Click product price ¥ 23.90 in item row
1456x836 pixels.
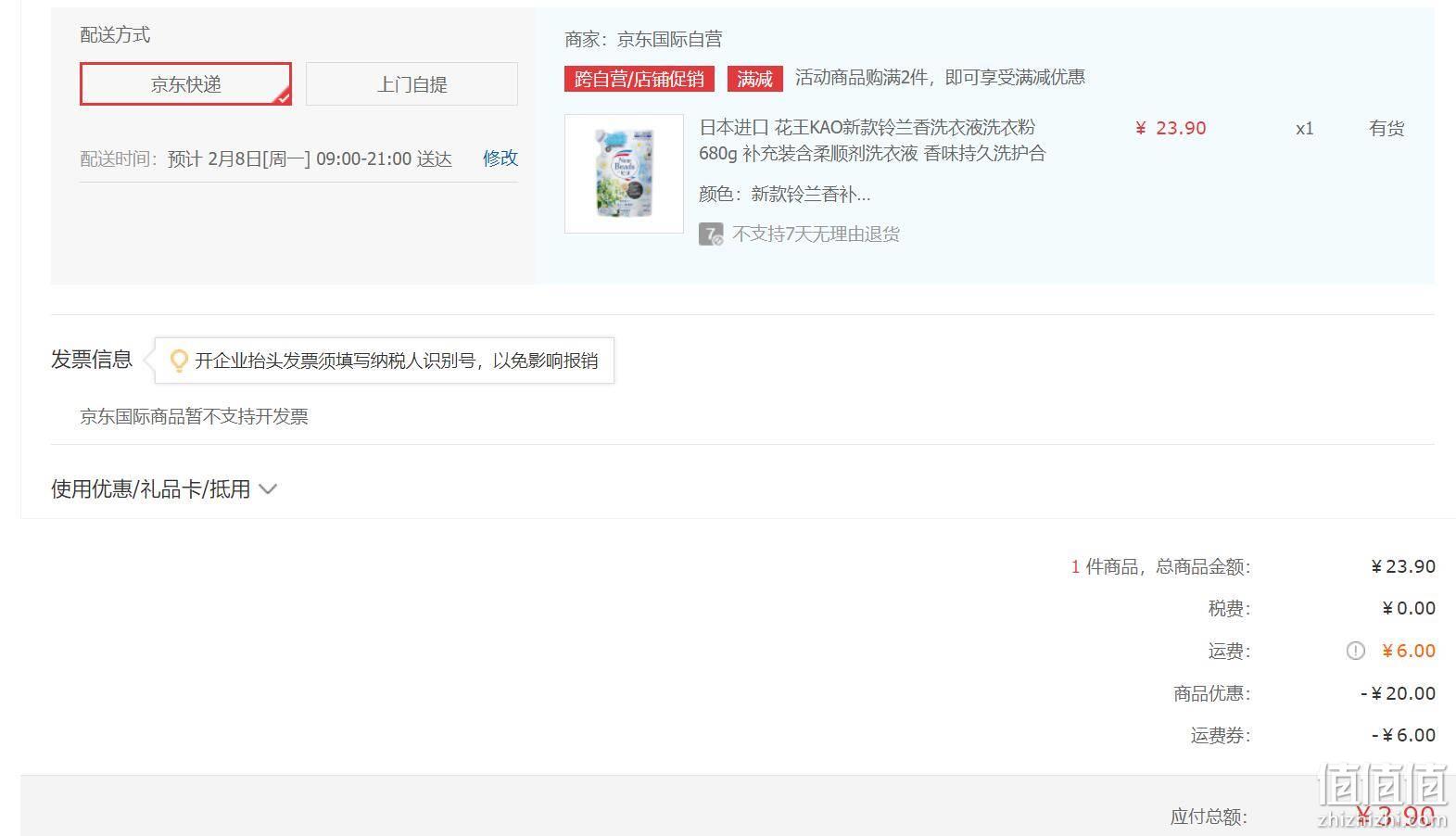click(x=1171, y=128)
